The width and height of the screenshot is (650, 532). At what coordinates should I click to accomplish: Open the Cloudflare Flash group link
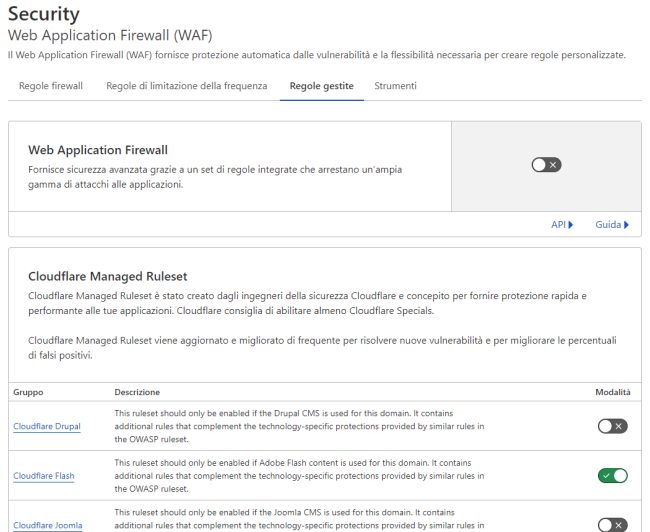[x=44, y=476]
